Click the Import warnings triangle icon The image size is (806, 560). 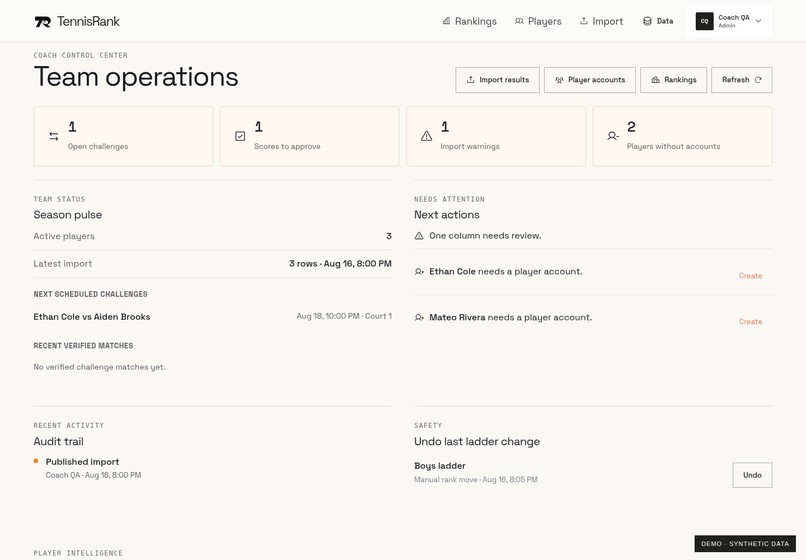point(427,136)
